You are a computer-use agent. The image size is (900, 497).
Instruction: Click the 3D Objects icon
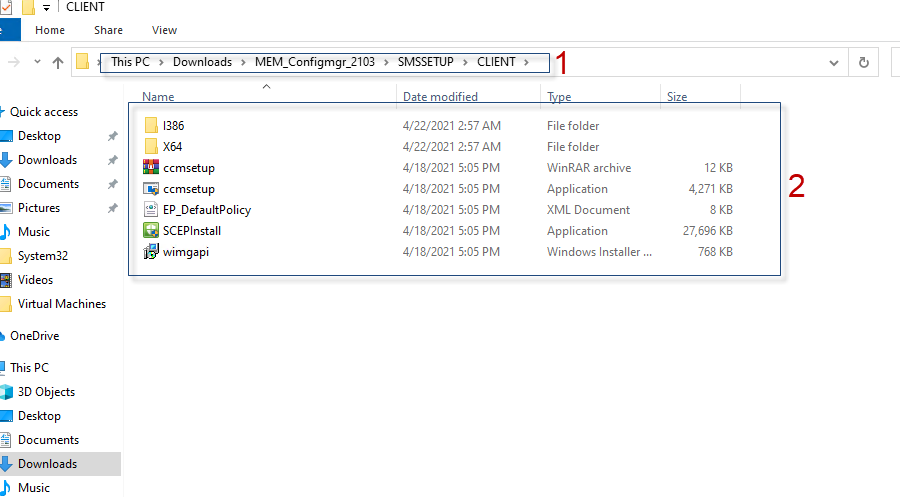[x=6, y=392]
